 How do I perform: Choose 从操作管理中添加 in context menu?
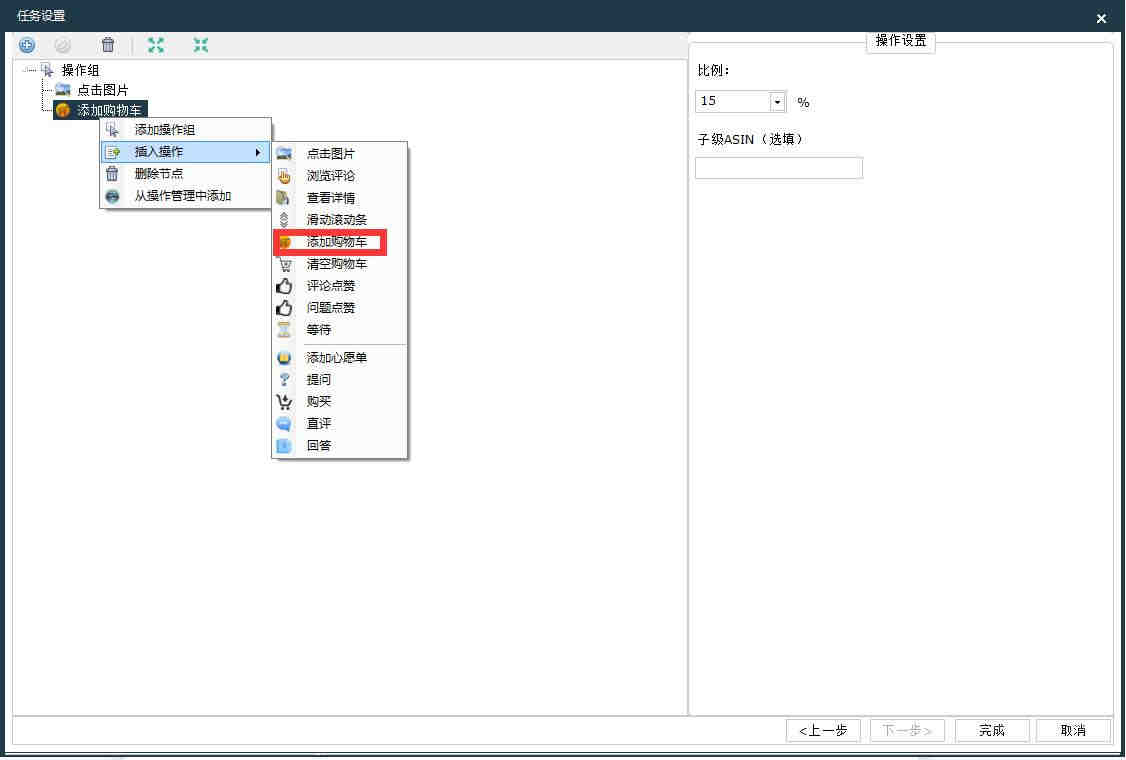pyautogui.click(x=185, y=196)
